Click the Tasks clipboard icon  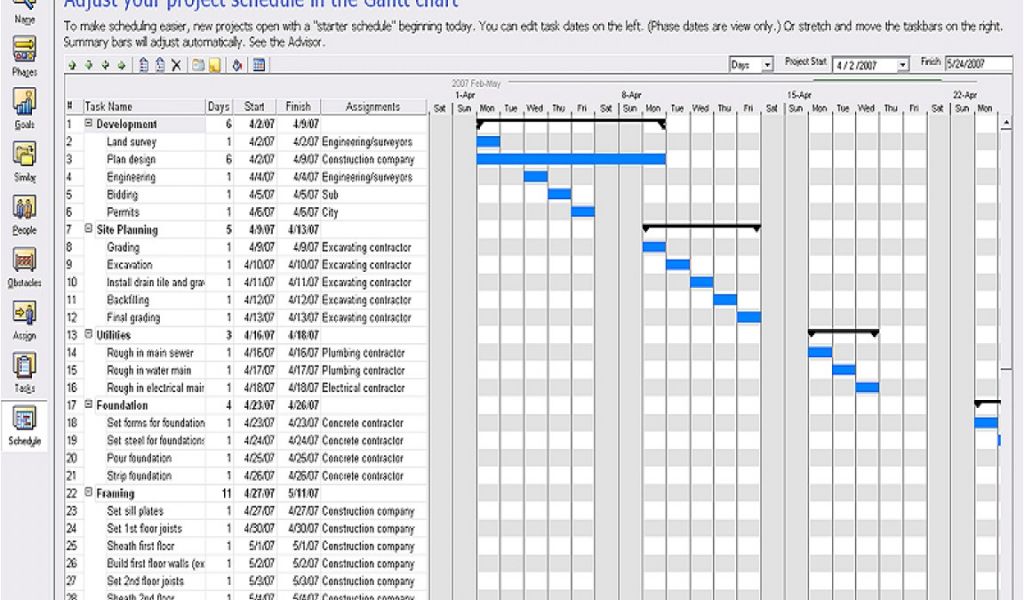coord(25,367)
